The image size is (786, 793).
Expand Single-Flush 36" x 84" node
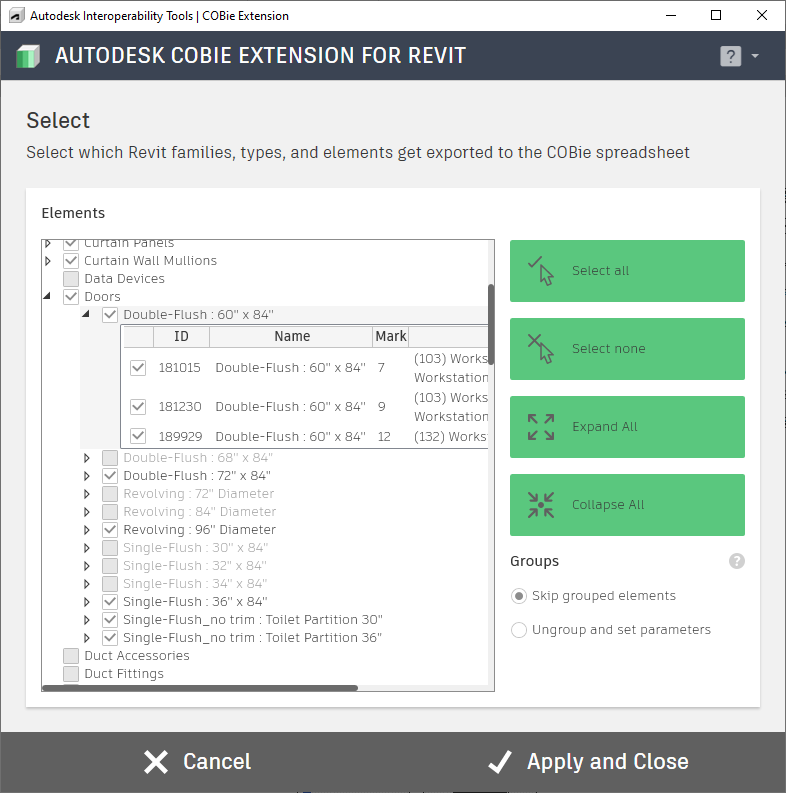pos(87,602)
